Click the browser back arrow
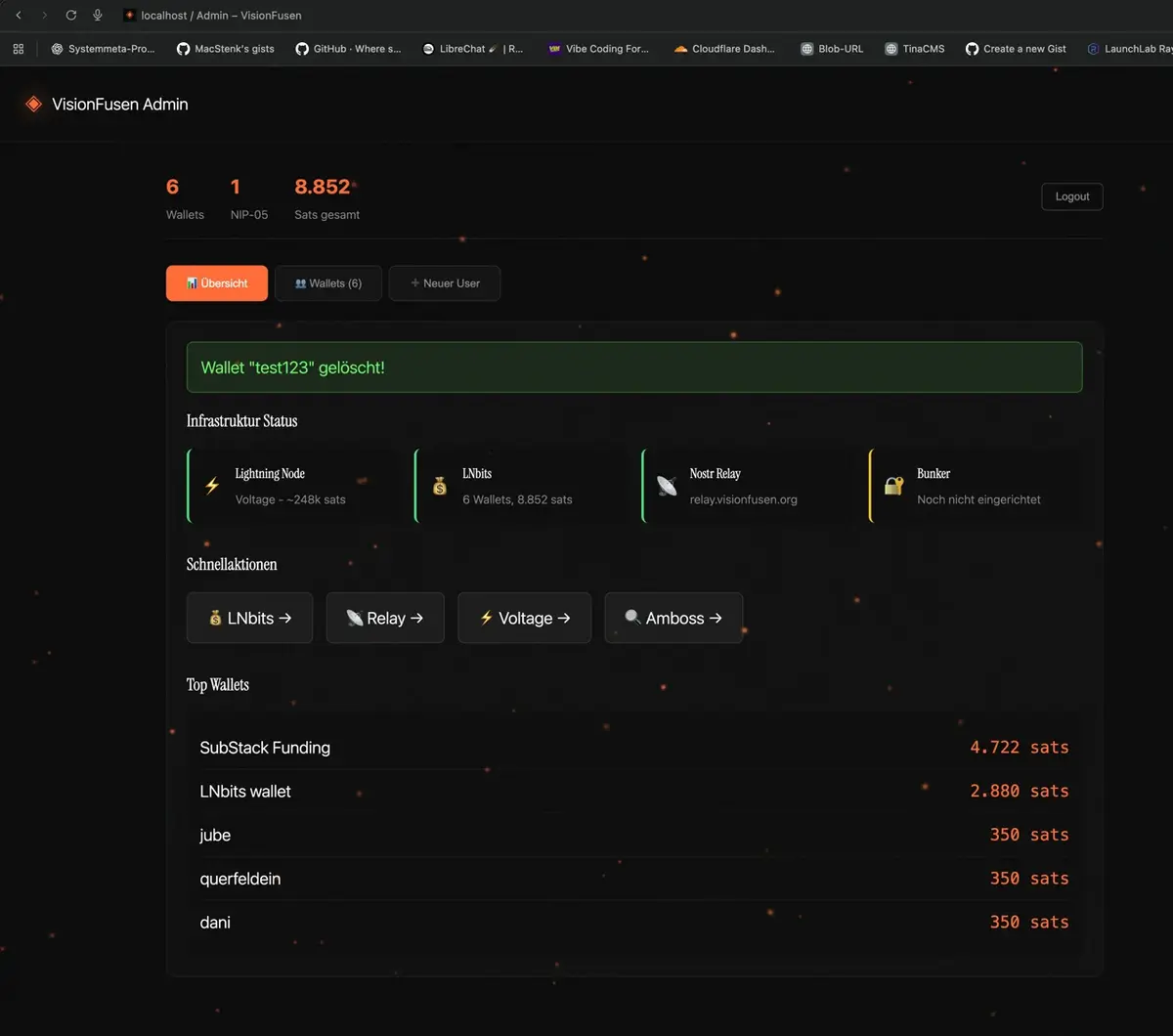1173x1036 pixels. (19, 16)
